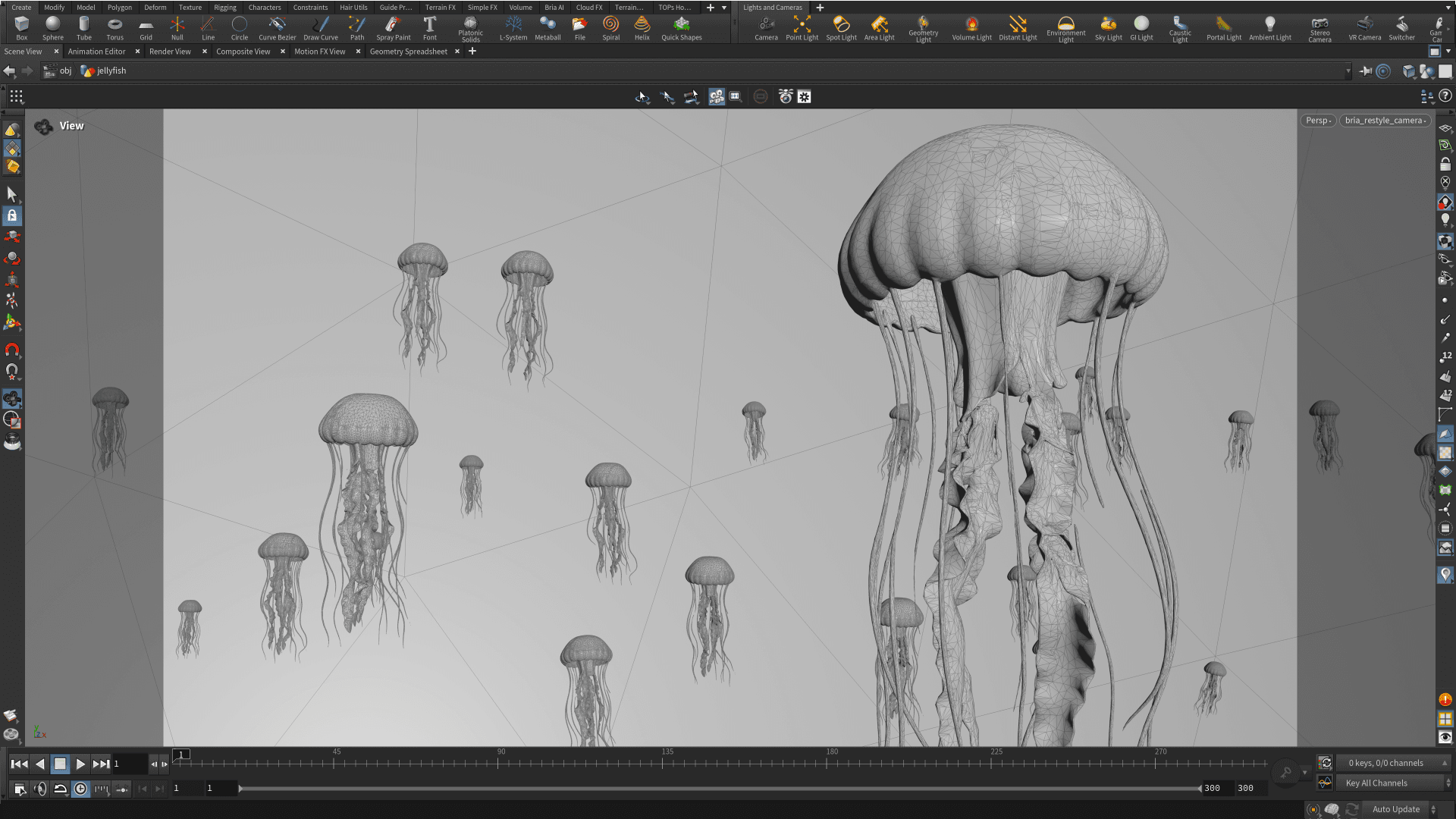
Task: Toggle the pin pane button
Action: coord(1366,71)
